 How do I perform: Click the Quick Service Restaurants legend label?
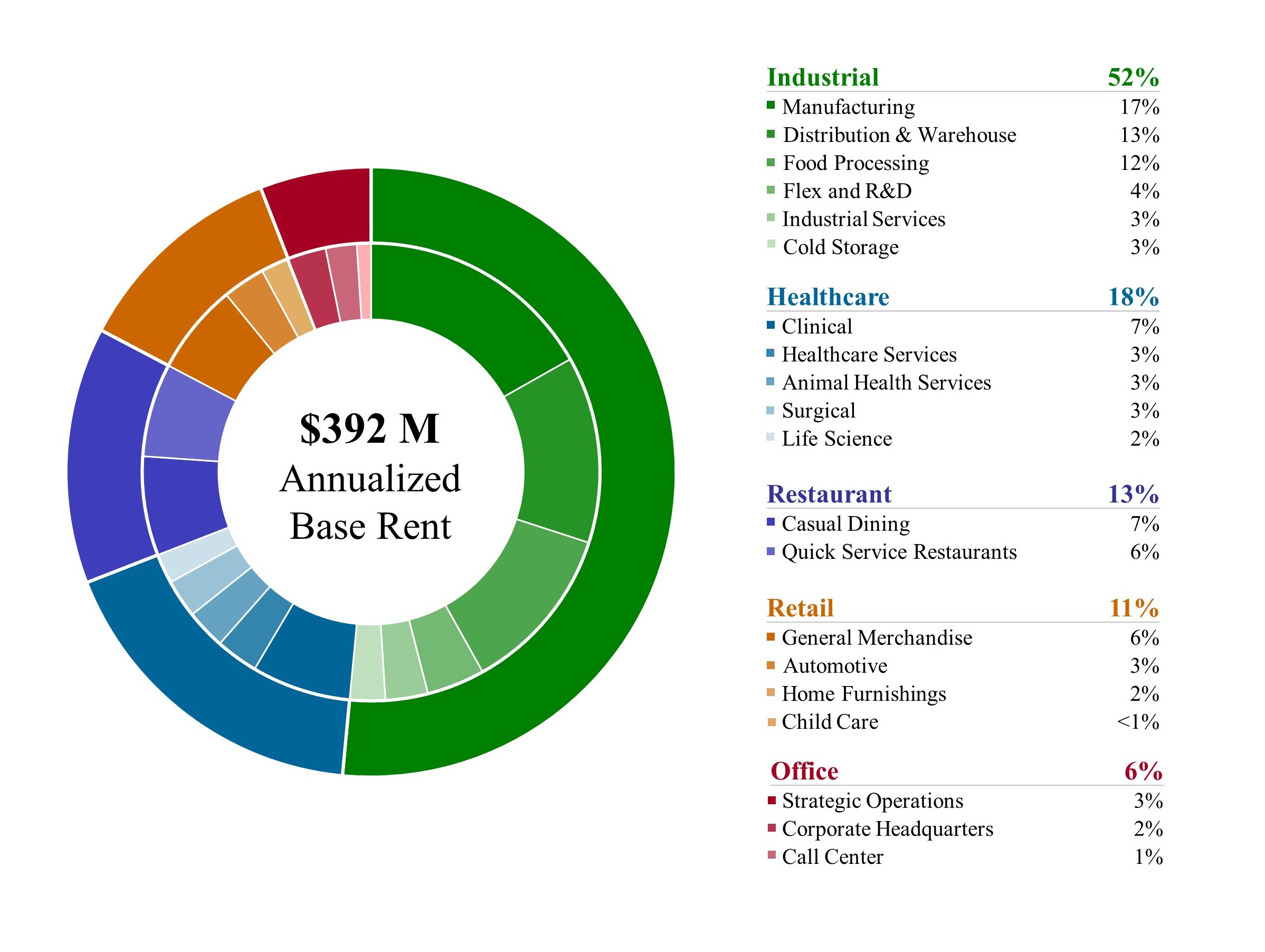[x=899, y=552]
